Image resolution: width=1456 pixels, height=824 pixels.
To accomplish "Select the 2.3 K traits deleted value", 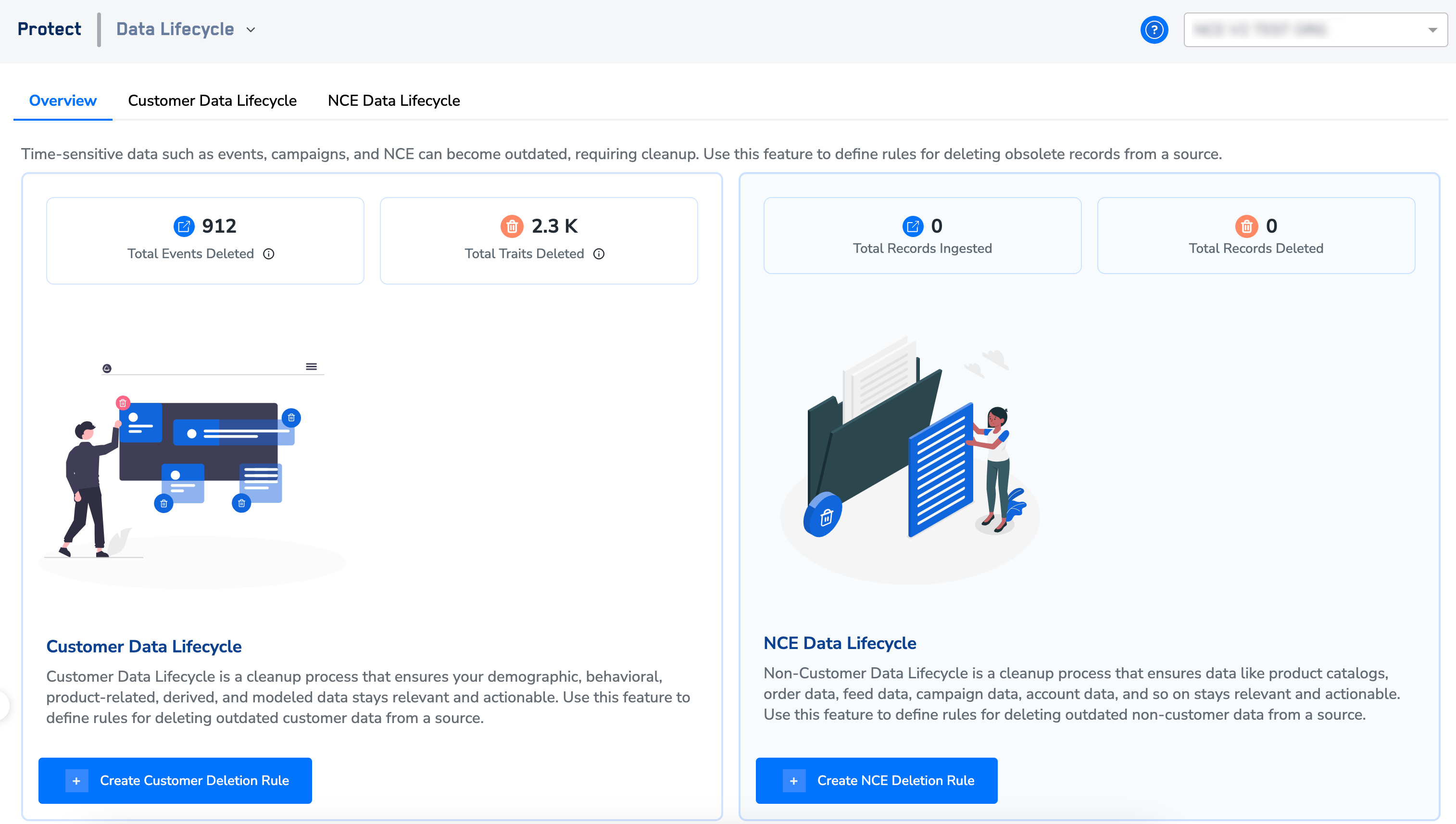I will pyautogui.click(x=554, y=226).
